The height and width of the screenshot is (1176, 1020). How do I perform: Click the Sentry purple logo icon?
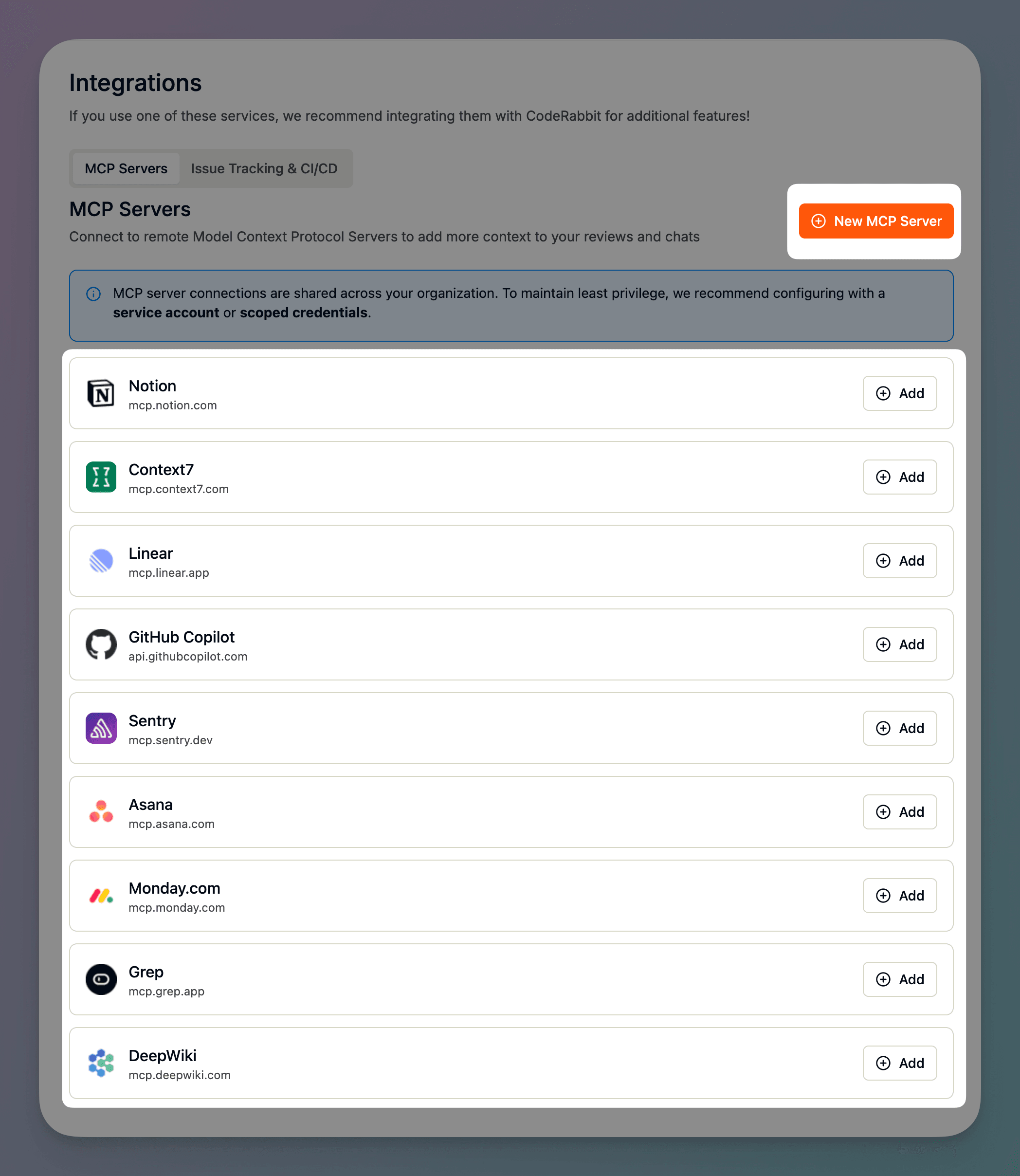(x=101, y=728)
